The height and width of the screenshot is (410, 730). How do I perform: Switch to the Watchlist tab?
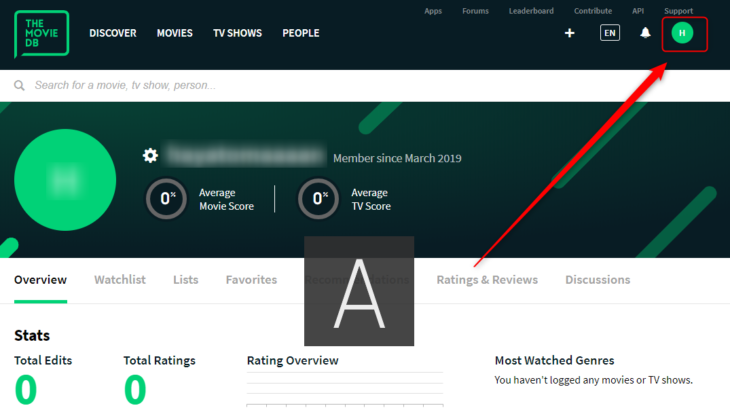(120, 280)
